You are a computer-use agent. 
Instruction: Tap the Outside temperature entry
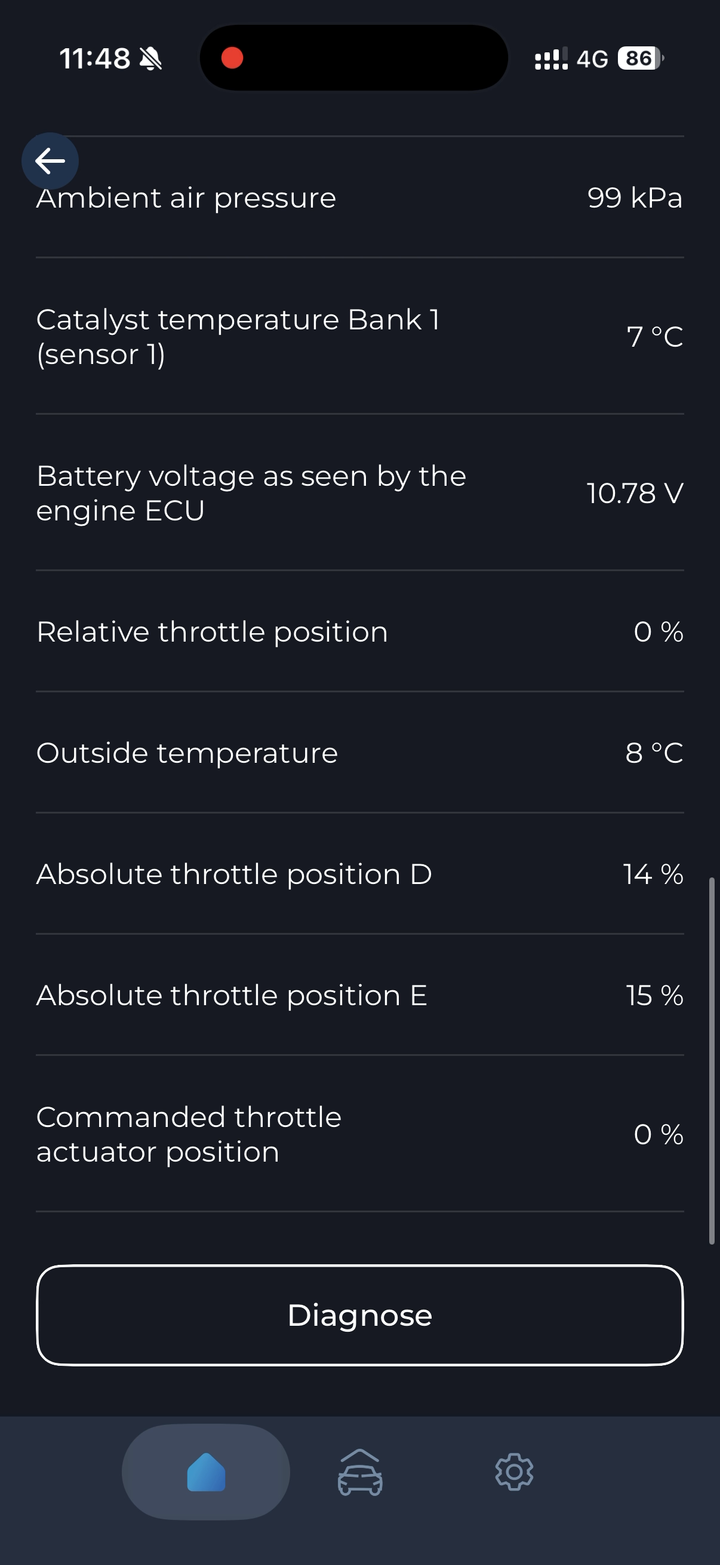(360, 753)
